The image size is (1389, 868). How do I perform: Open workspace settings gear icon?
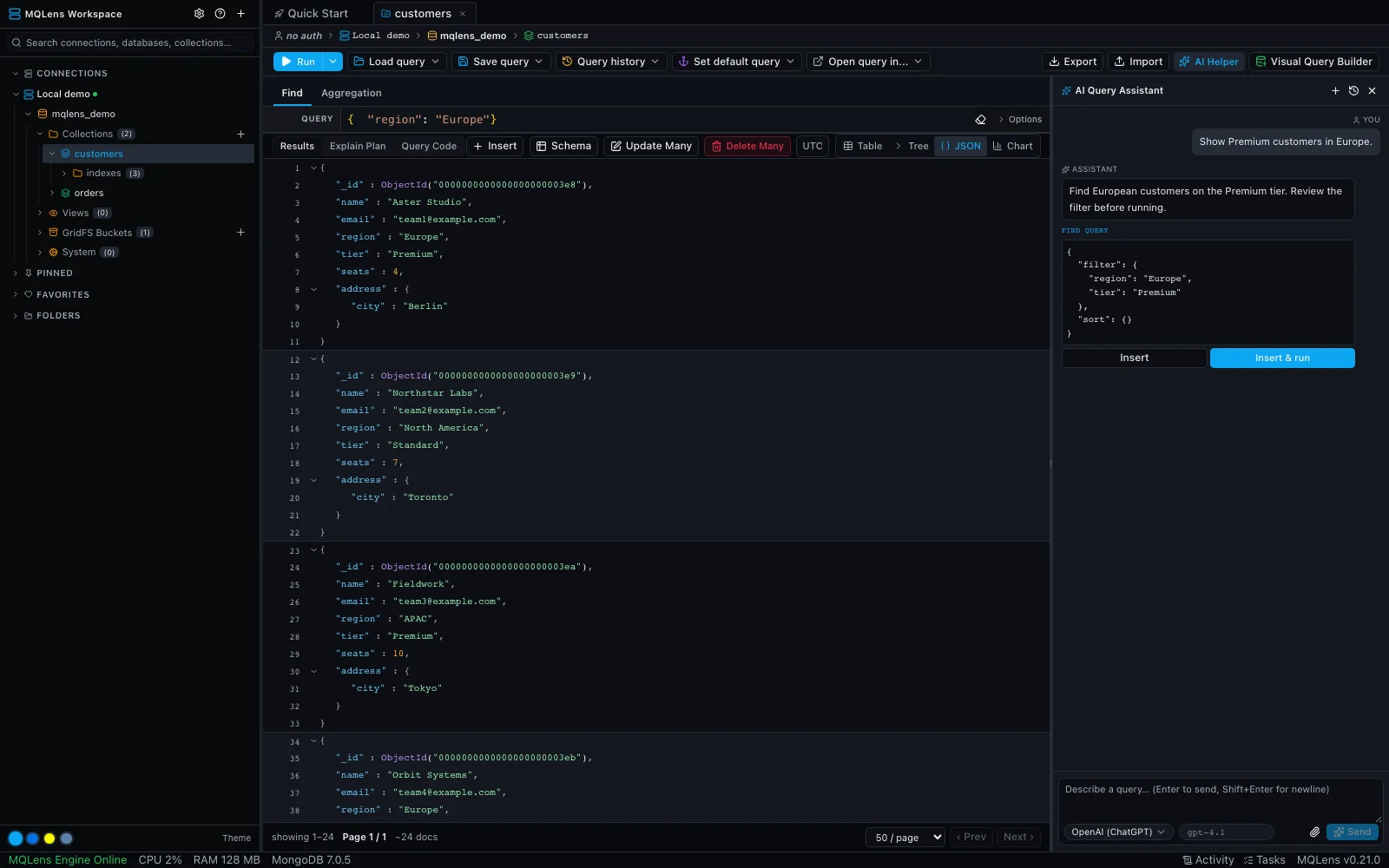(199, 14)
